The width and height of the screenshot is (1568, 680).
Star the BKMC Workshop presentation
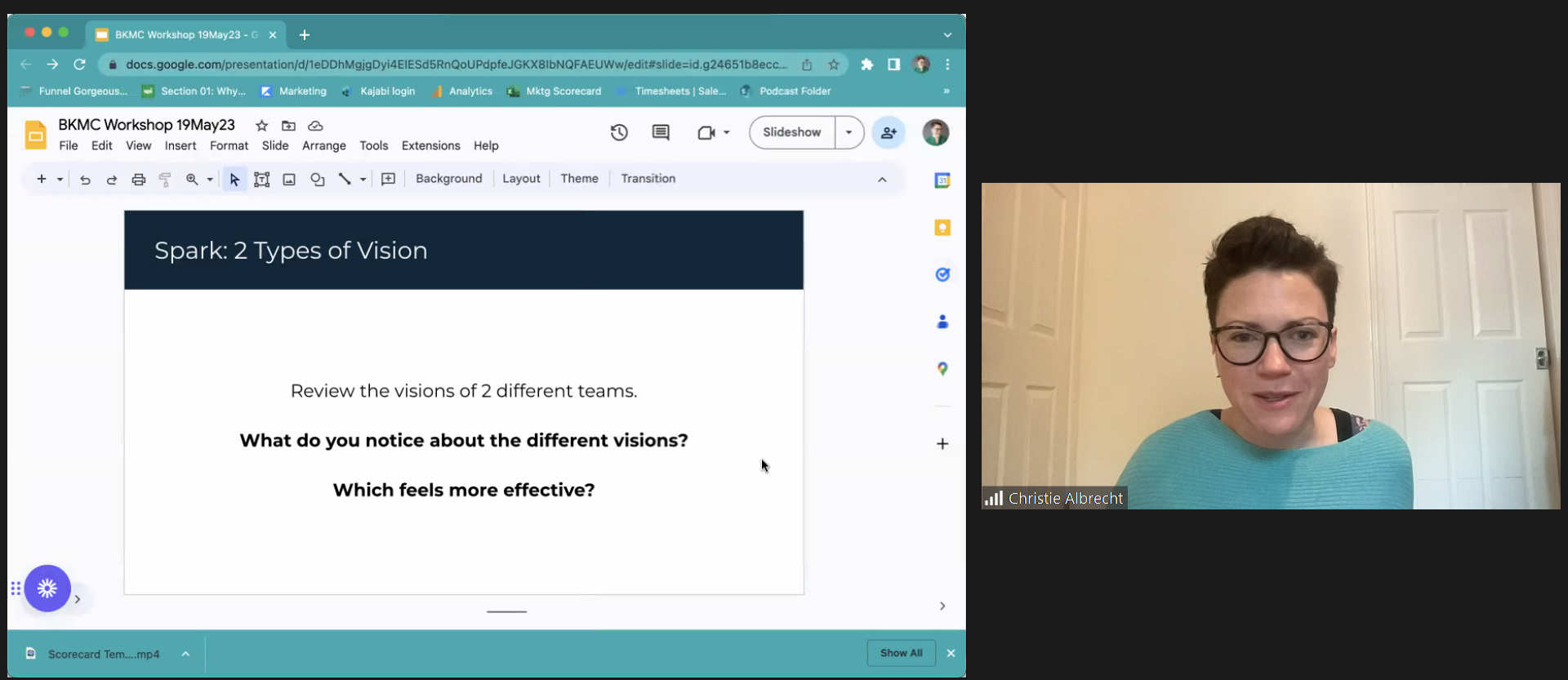point(261,126)
